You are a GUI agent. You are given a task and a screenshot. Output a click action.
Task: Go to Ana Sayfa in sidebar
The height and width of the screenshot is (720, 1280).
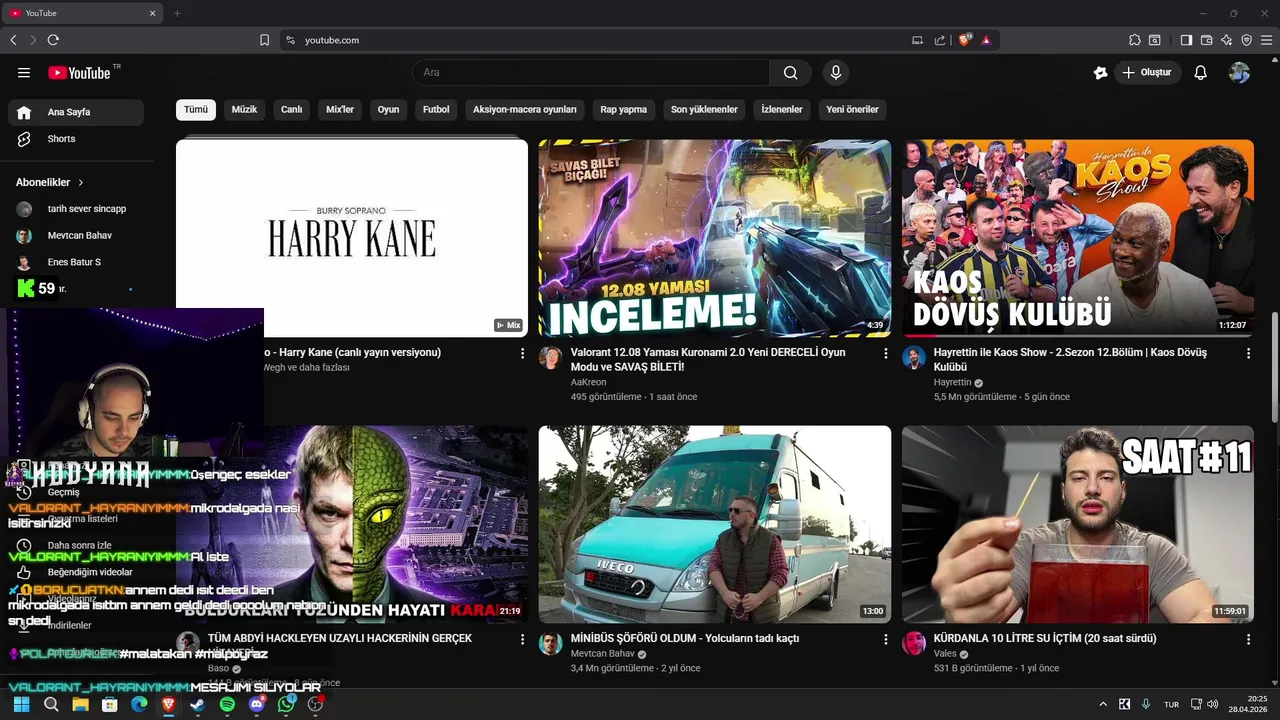click(76, 112)
